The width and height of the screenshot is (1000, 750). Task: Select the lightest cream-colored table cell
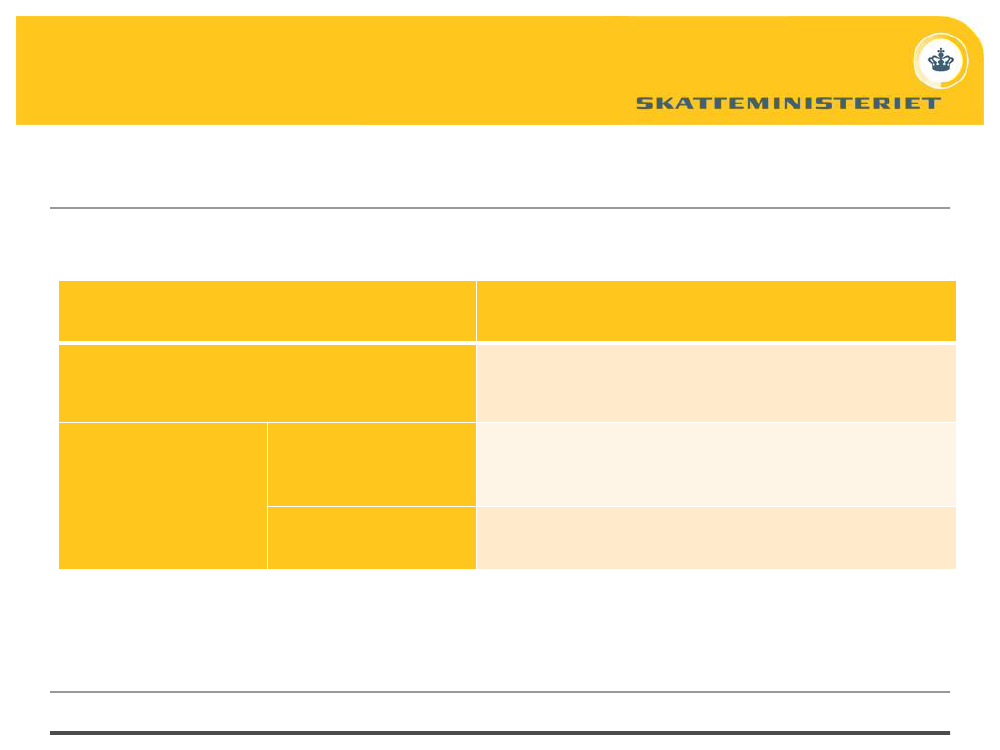click(x=716, y=464)
